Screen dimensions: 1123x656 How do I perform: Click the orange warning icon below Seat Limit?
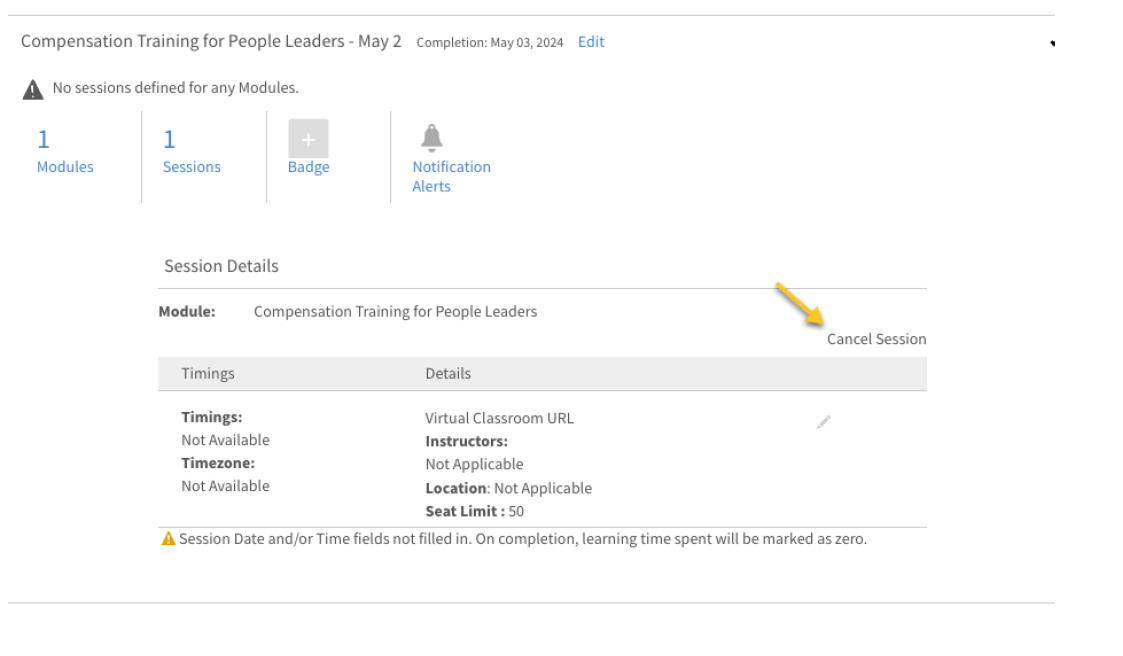[168, 540]
